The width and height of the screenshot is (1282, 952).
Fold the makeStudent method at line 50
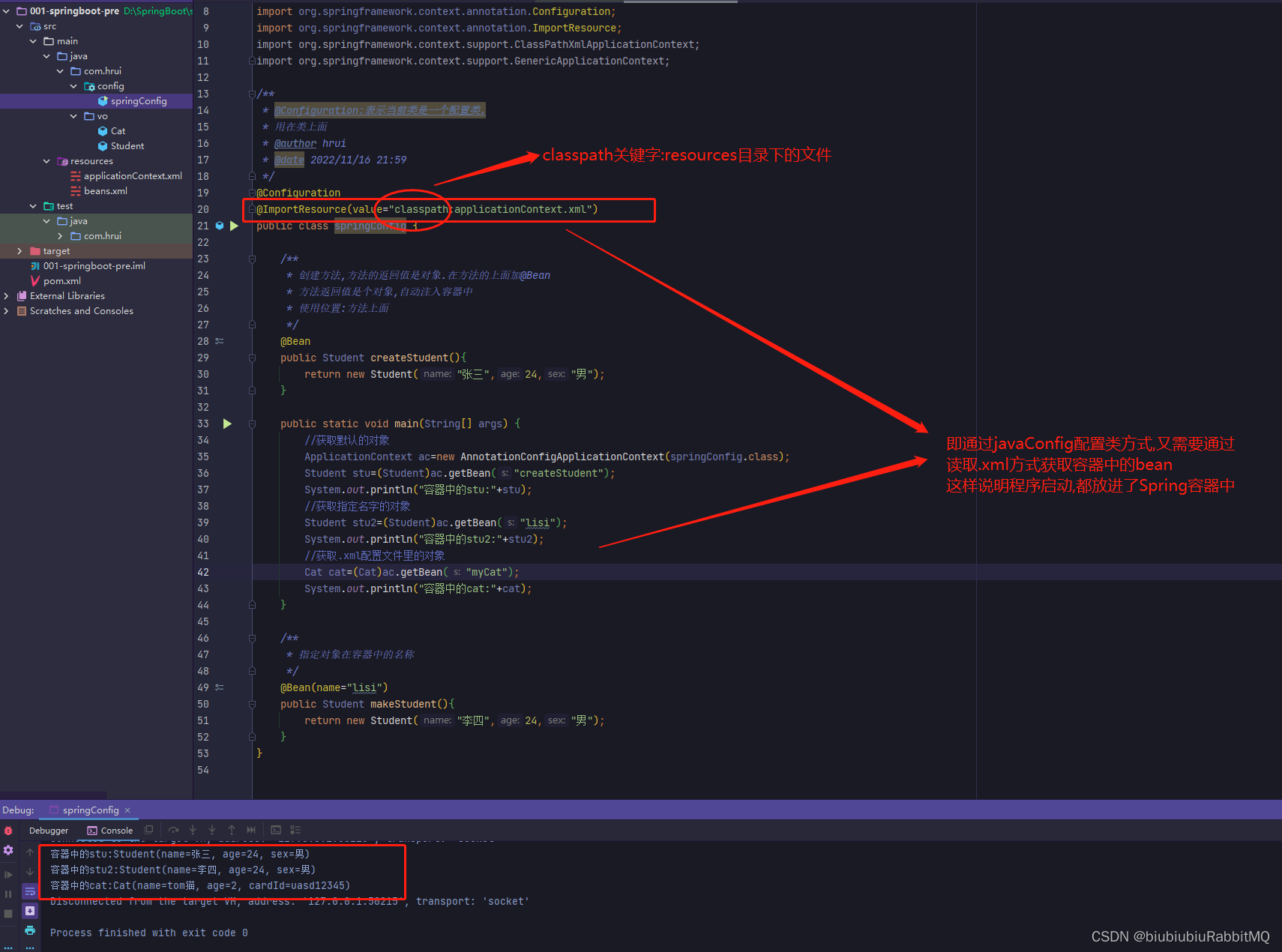tap(252, 704)
